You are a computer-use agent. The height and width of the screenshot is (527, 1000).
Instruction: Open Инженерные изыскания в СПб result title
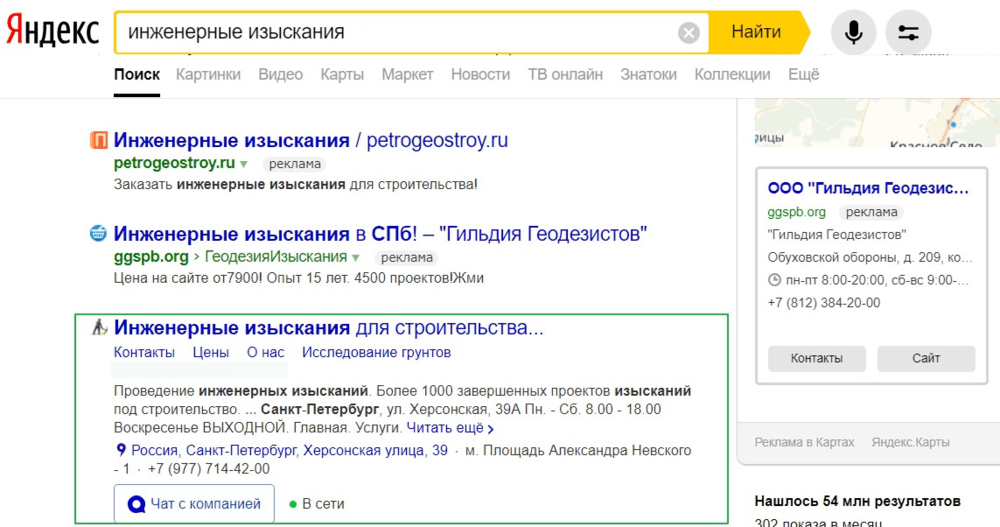[380, 234]
